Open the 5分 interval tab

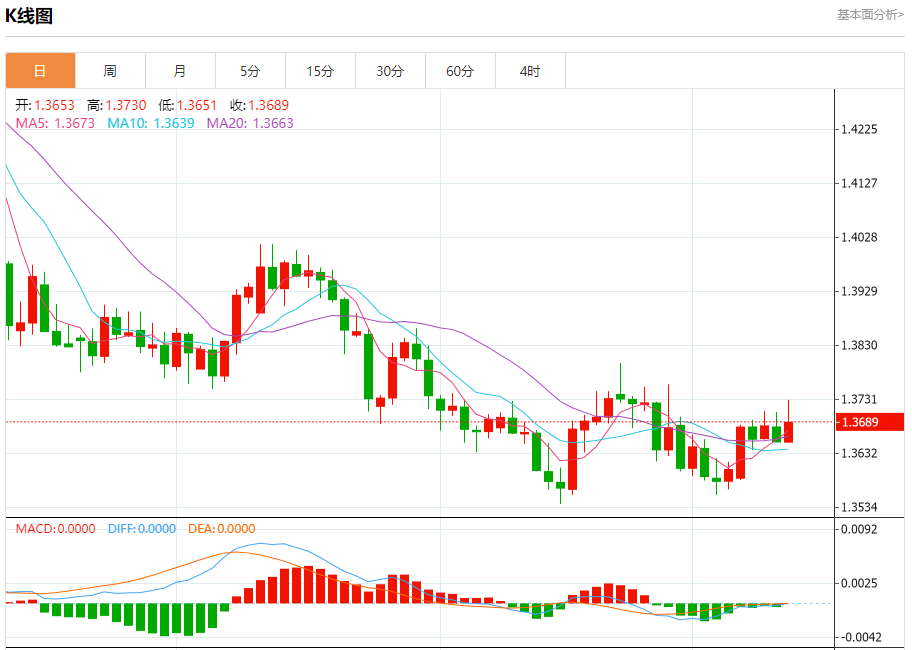point(250,71)
